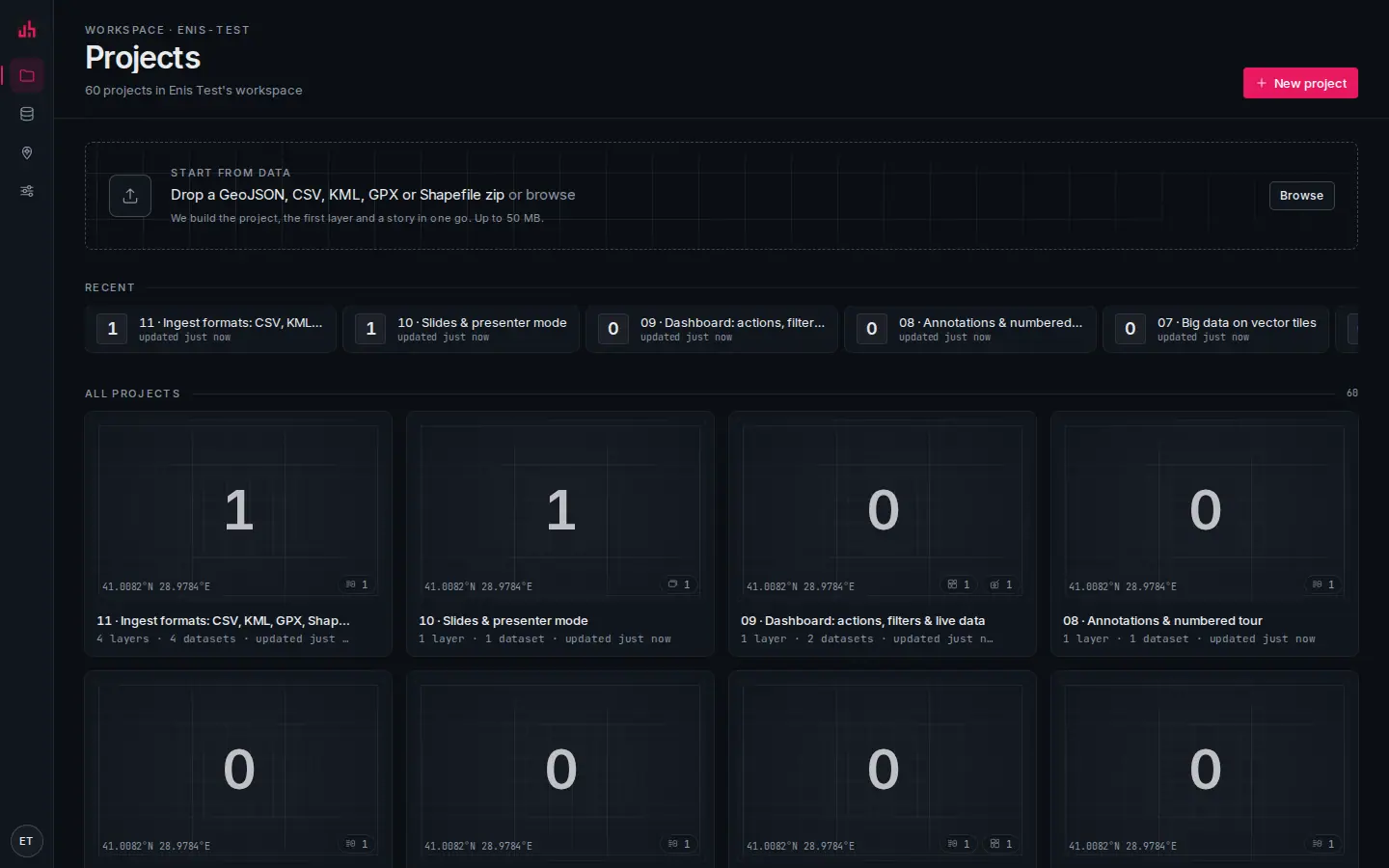Click the number 1 tile in the 11 · Ingest recent chip
1389x868 pixels.
tap(112, 329)
